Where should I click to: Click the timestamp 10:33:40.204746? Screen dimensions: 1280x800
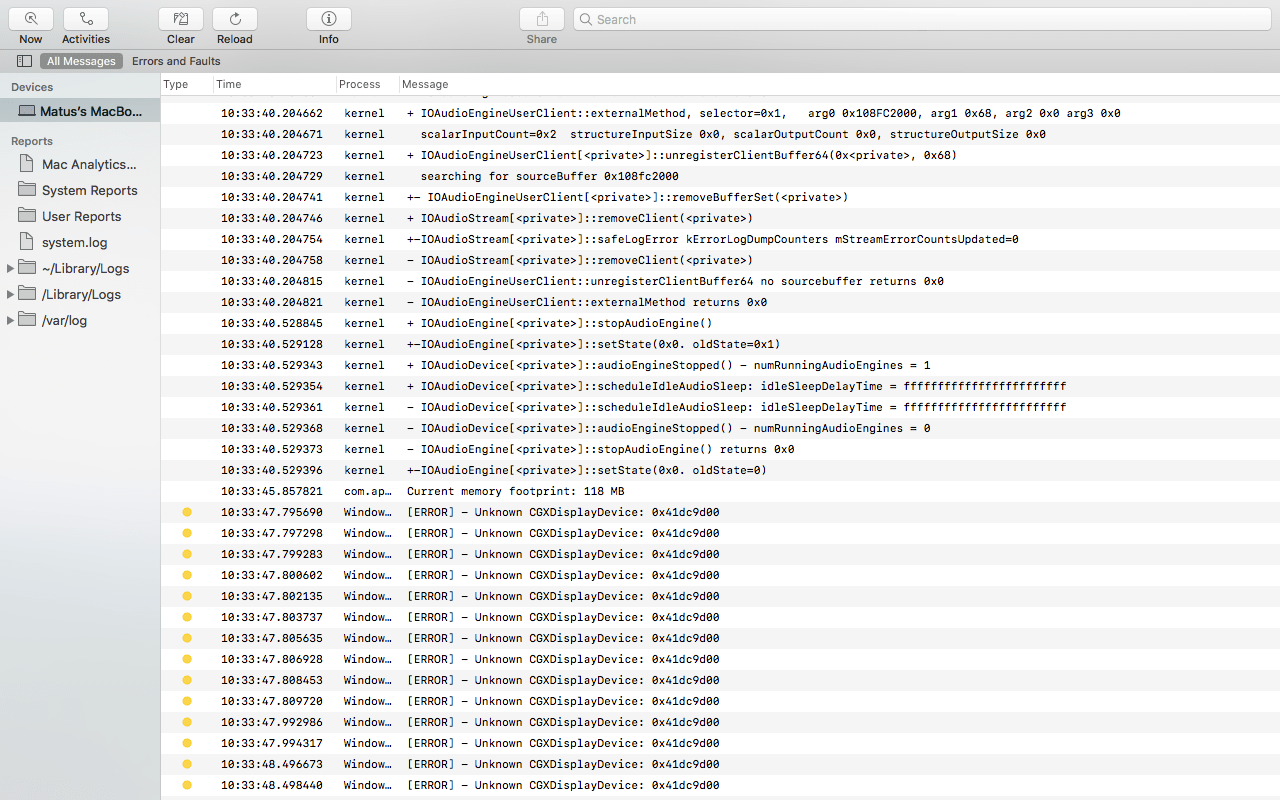coord(272,218)
